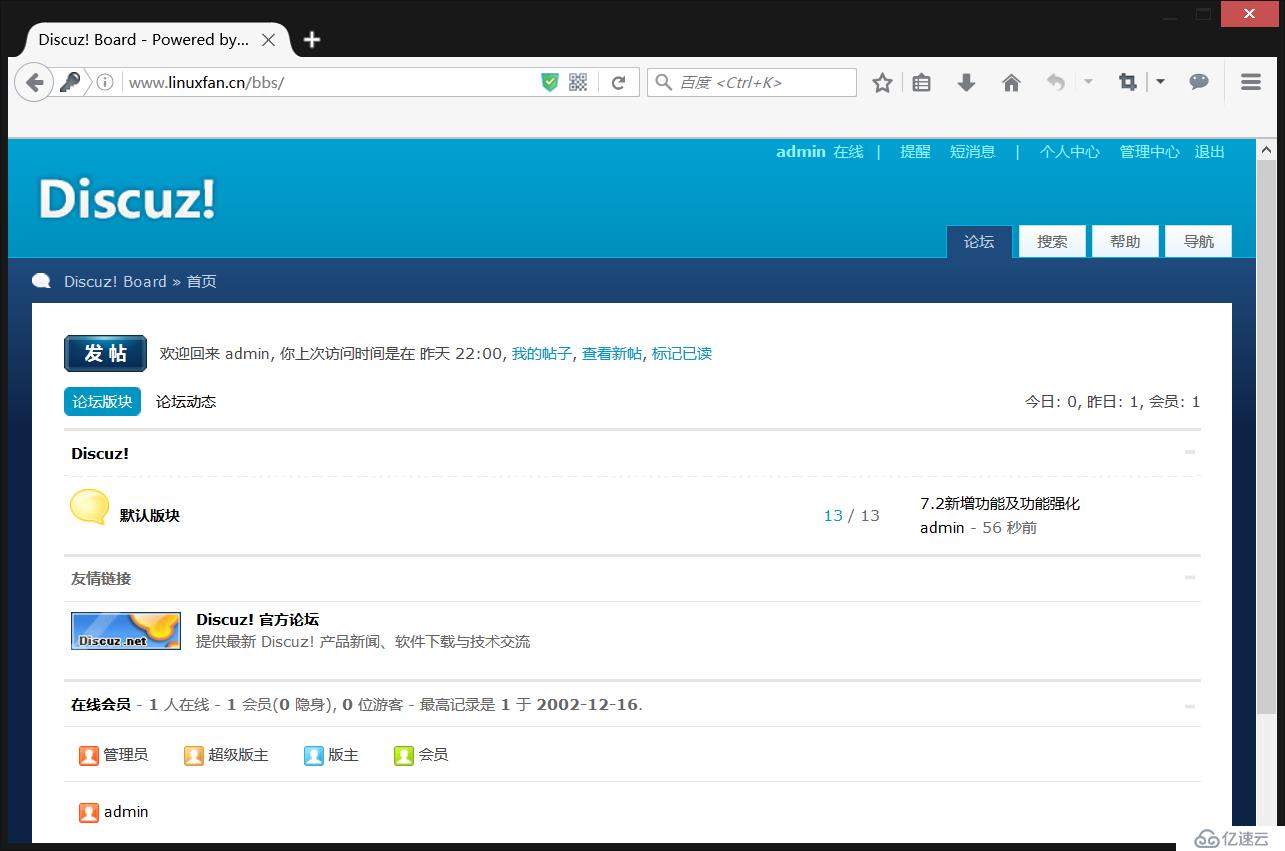Select the 论坛 navigation tab

(979, 241)
